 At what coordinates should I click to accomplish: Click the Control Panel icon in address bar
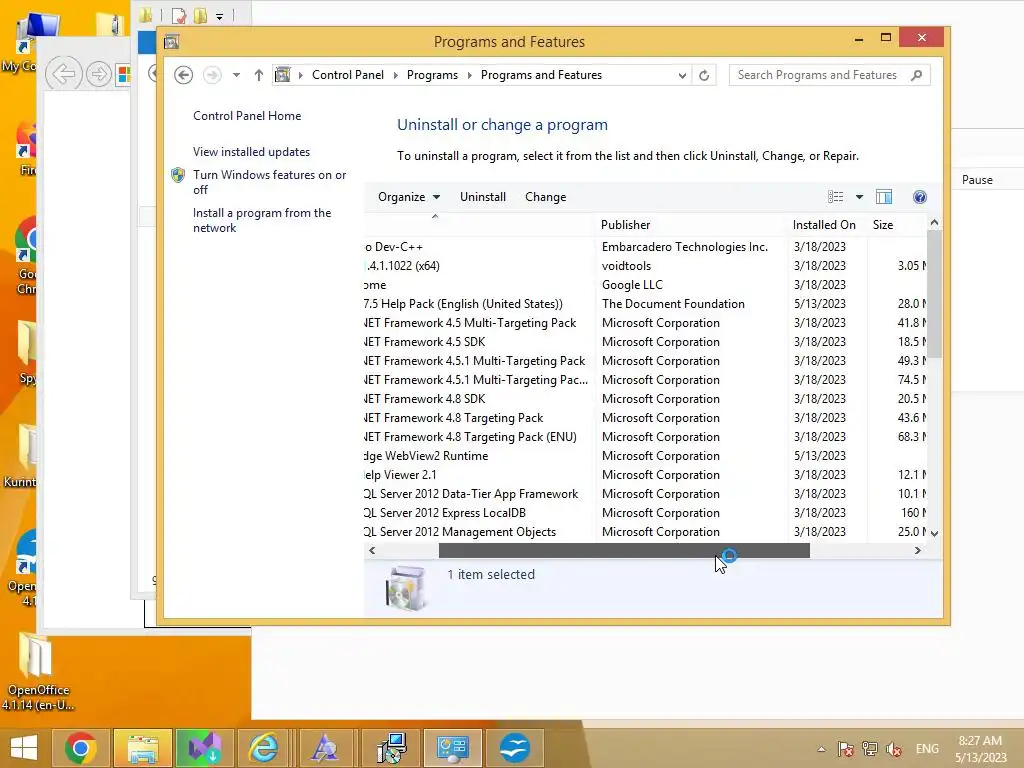click(283, 75)
